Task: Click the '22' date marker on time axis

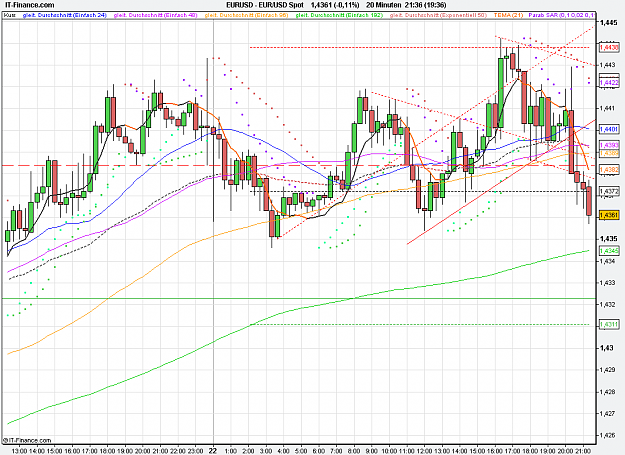Action: (213, 450)
